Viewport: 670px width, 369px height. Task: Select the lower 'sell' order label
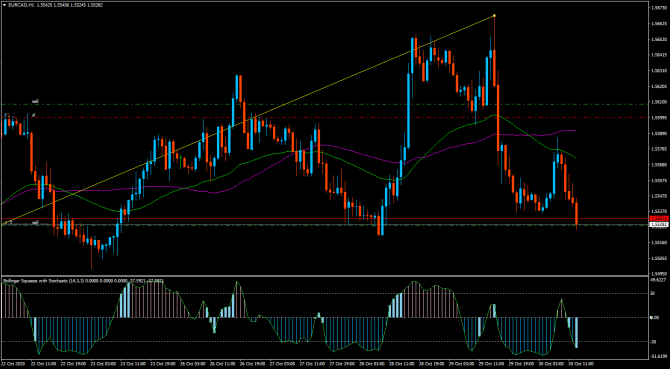pos(35,223)
